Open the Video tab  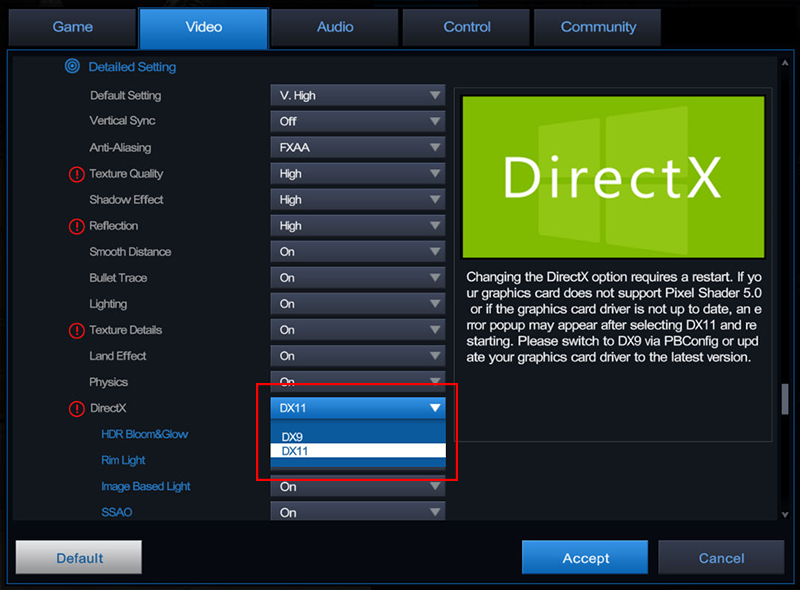tap(204, 28)
